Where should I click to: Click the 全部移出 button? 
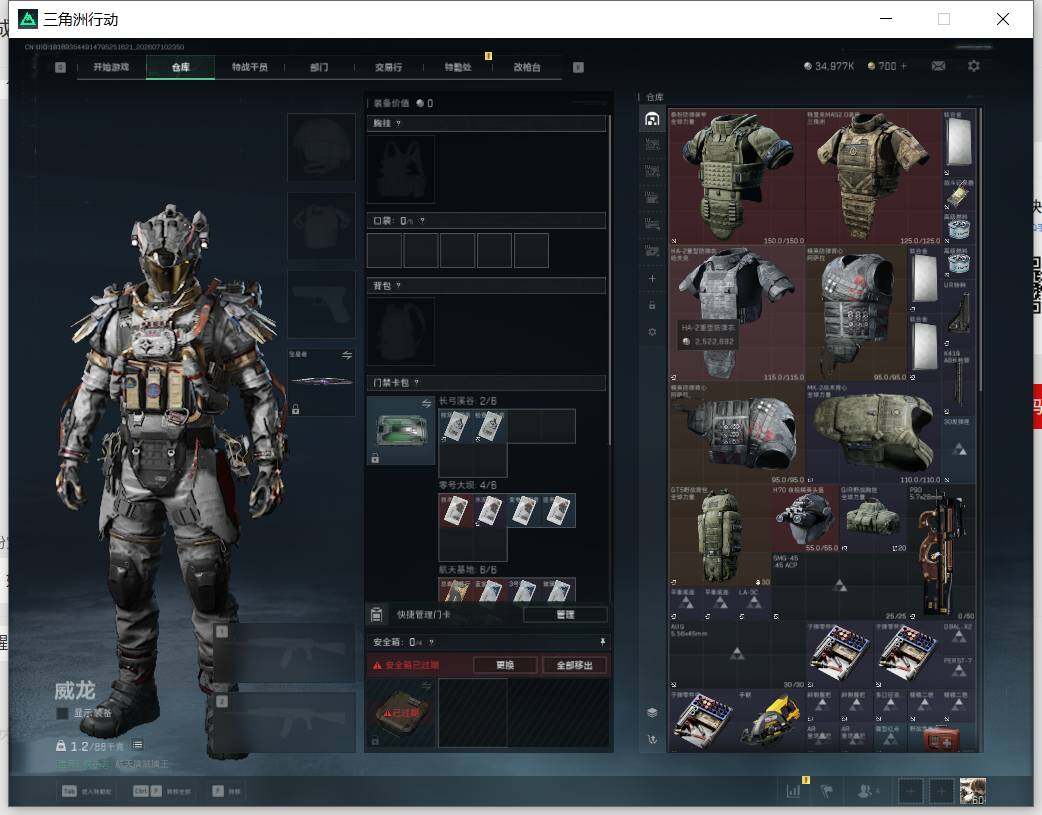[x=574, y=665]
